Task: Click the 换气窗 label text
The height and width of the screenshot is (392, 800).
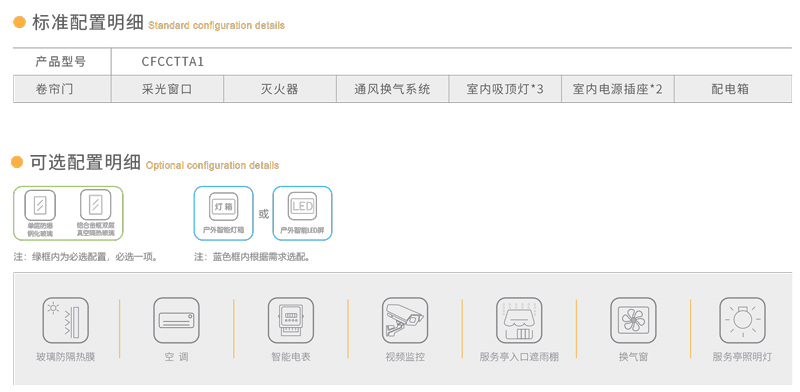Action: (633, 357)
